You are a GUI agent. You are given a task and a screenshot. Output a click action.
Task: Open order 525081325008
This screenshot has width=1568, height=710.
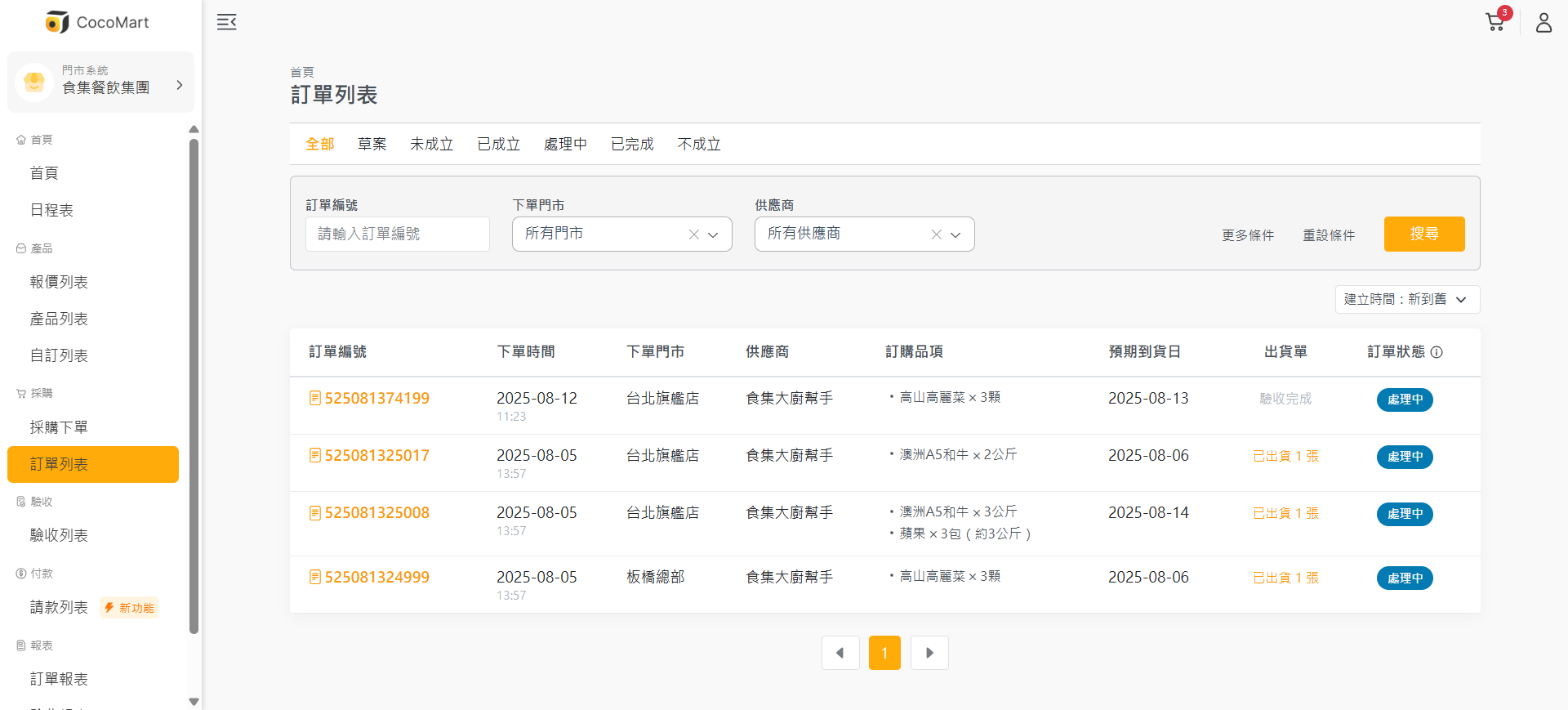point(377,512)
